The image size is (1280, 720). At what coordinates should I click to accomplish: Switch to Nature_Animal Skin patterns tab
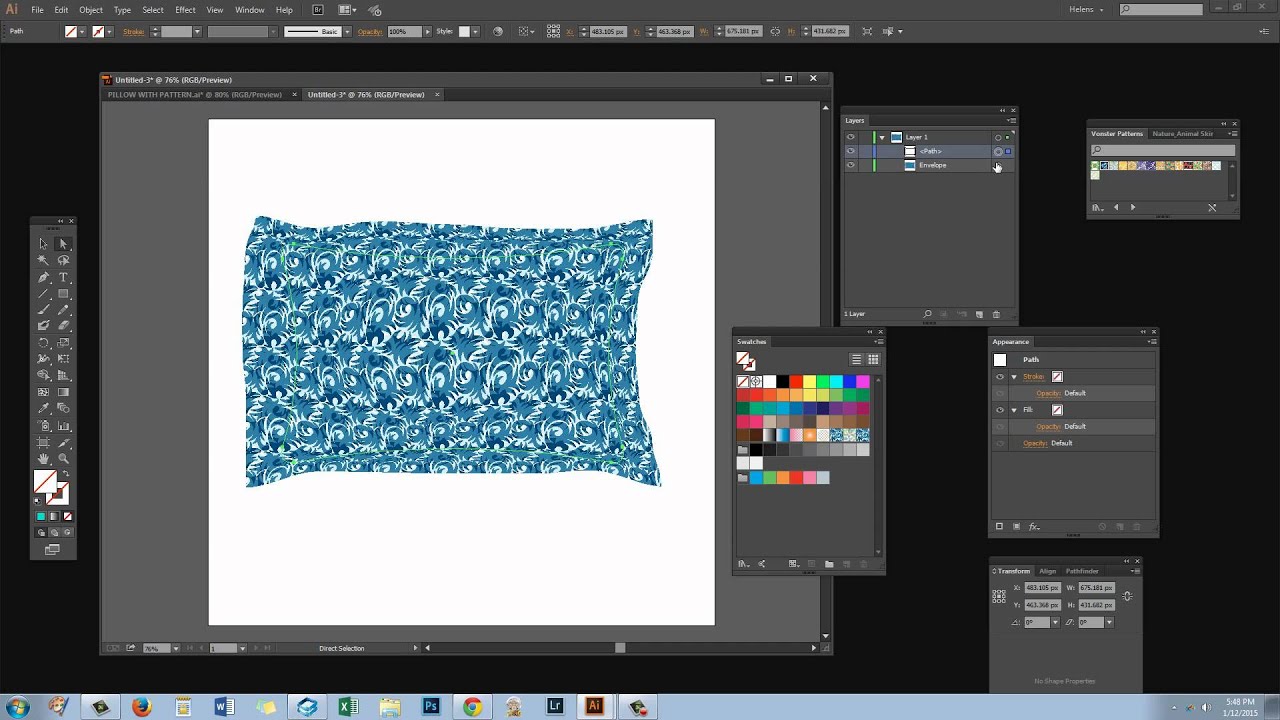click(x=1183, y=133)
